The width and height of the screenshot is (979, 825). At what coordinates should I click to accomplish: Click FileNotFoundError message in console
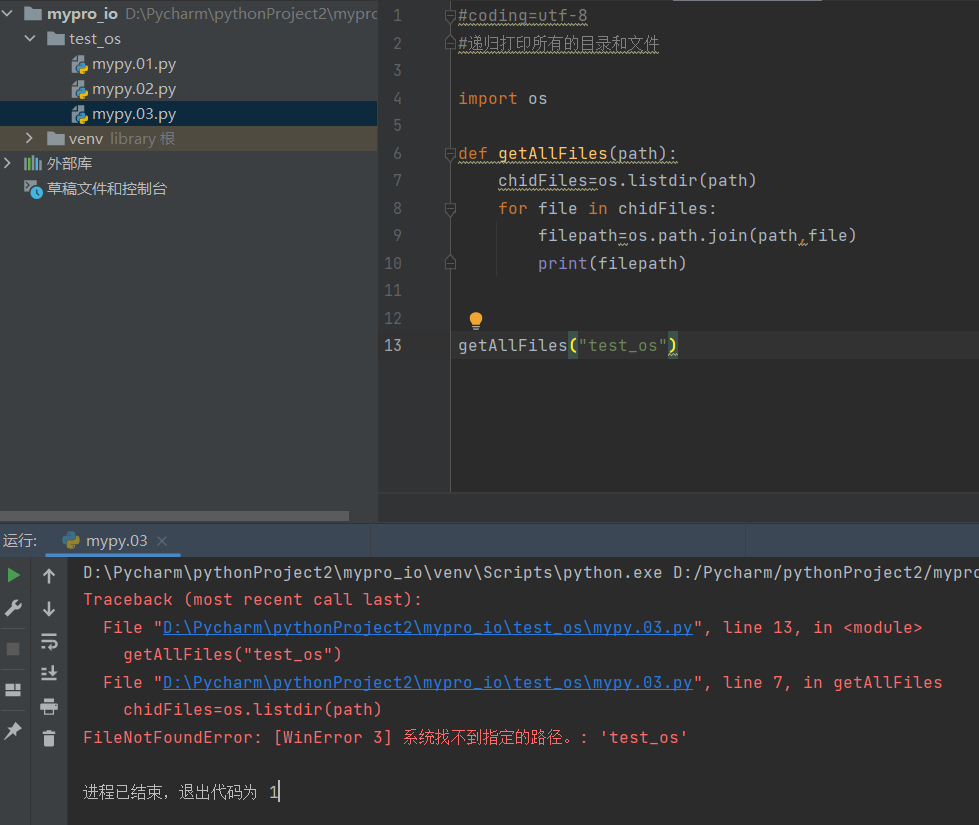[385, 738]
